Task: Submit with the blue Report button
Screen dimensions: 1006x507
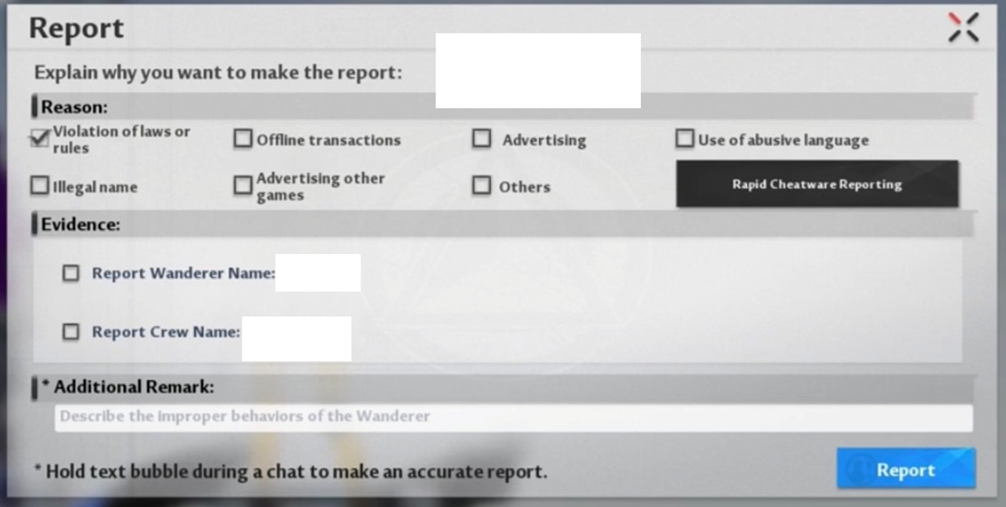Action: 906,470
